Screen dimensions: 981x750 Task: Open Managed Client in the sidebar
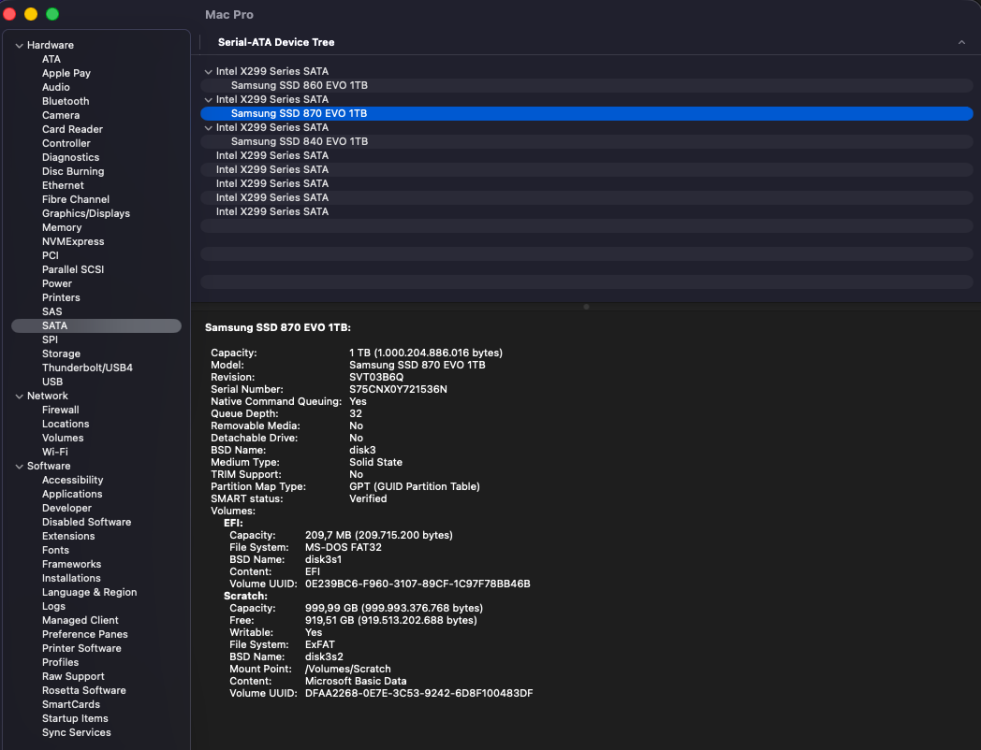click(x=80, y=620)
